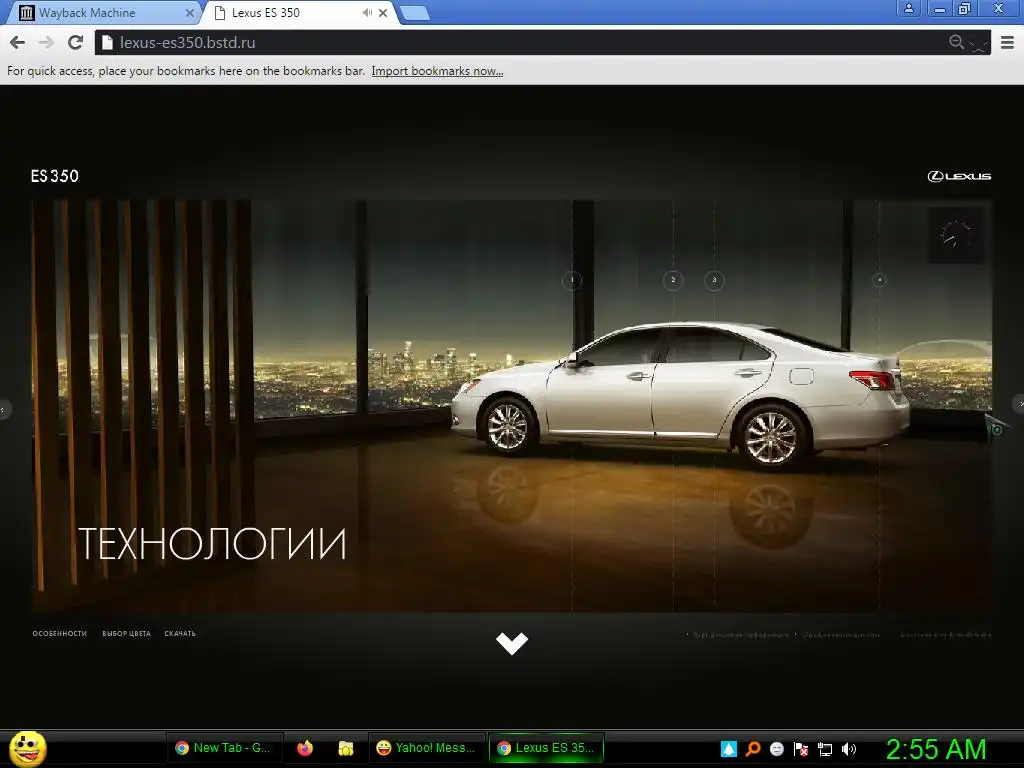
Task: Click the page icon in address bar
Action: point(108,42)
